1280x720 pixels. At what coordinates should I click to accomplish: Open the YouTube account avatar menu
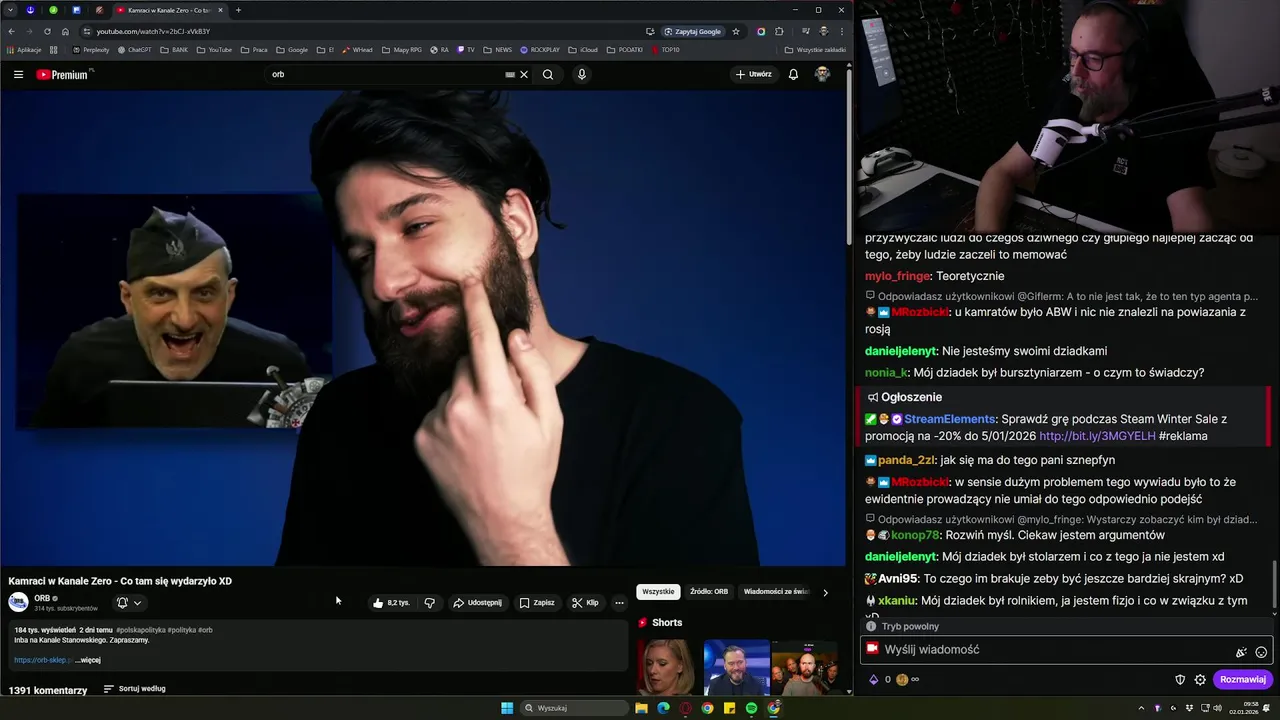822,74
